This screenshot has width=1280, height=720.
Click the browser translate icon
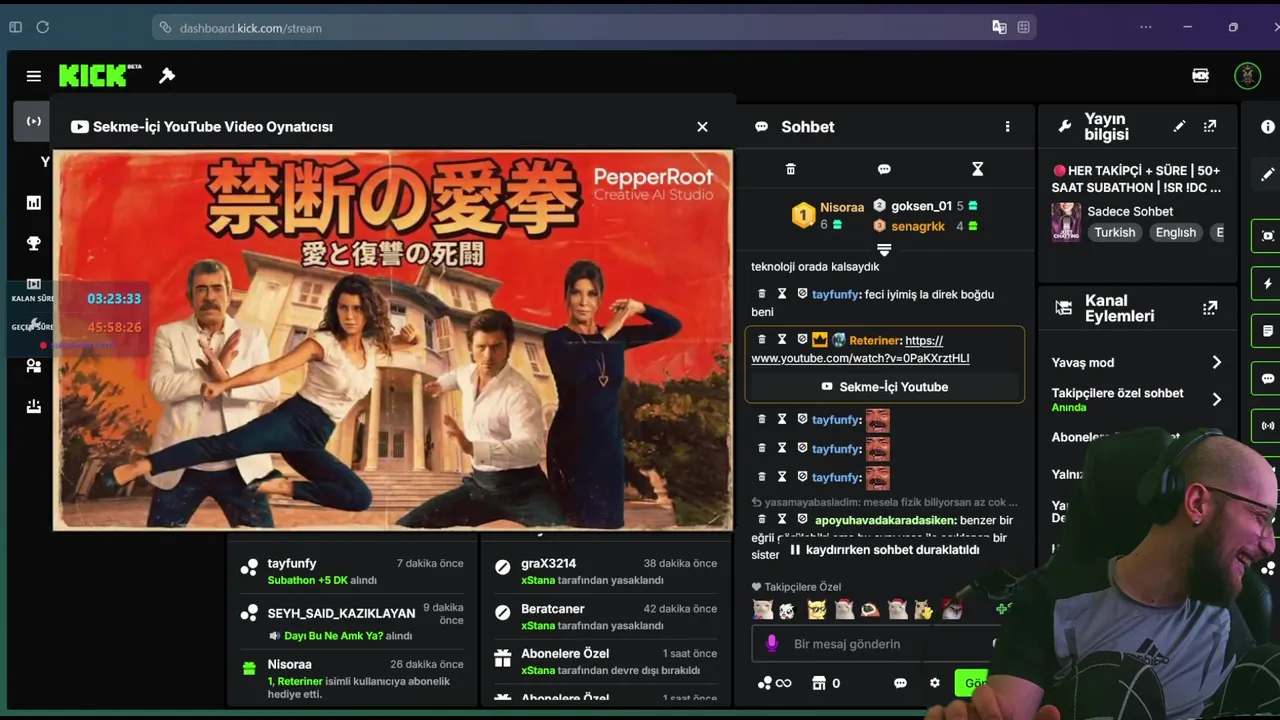click(x=999, y=27)
